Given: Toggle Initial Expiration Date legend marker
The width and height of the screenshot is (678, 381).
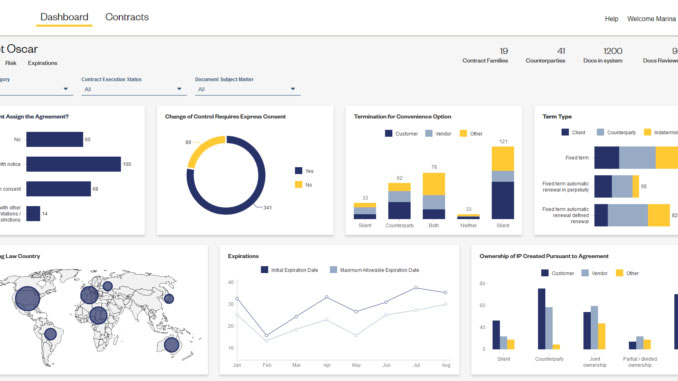Looking at the screenshot, I should coord(265,270).
